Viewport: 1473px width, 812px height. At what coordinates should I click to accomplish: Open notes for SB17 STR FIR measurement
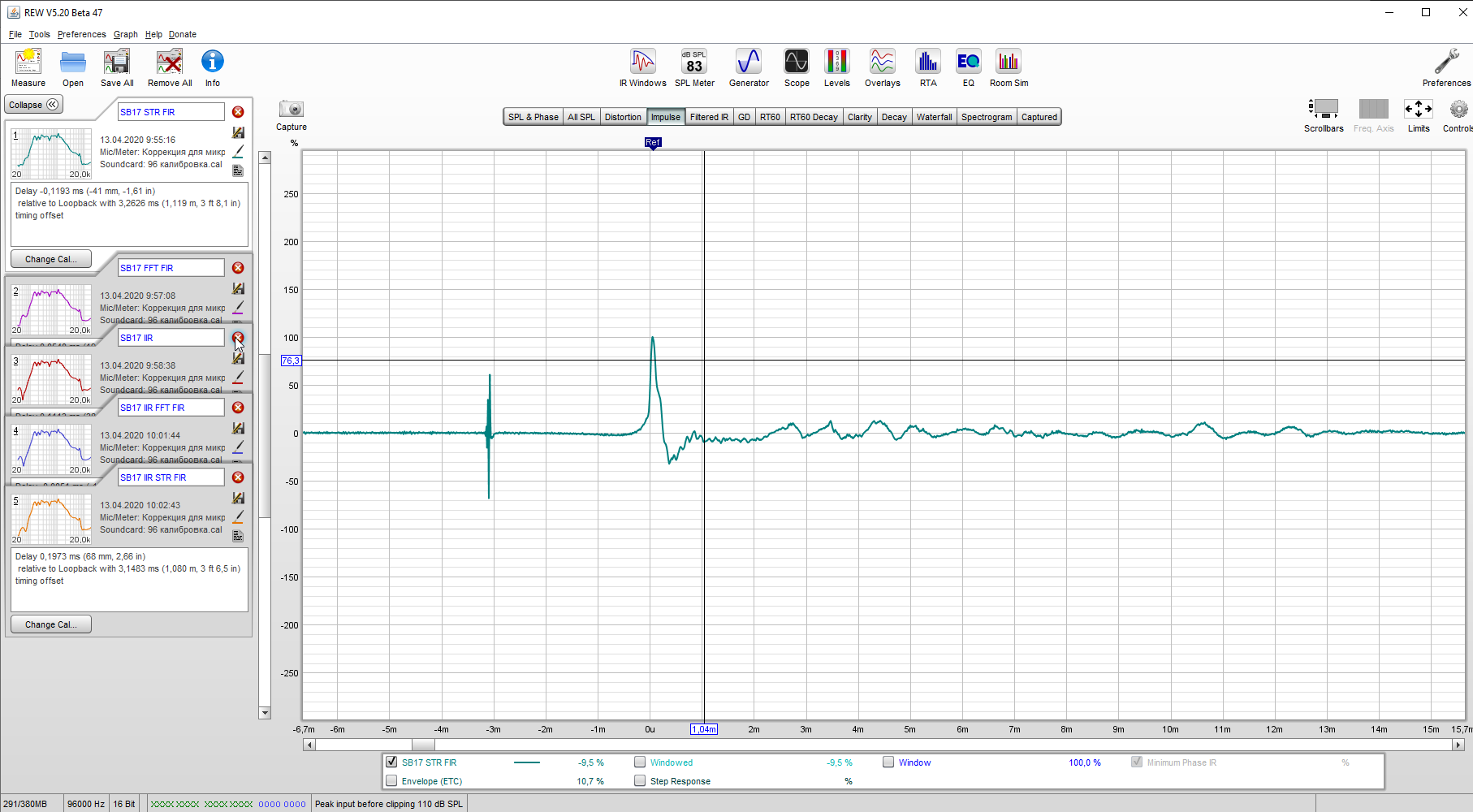(238, 171)
